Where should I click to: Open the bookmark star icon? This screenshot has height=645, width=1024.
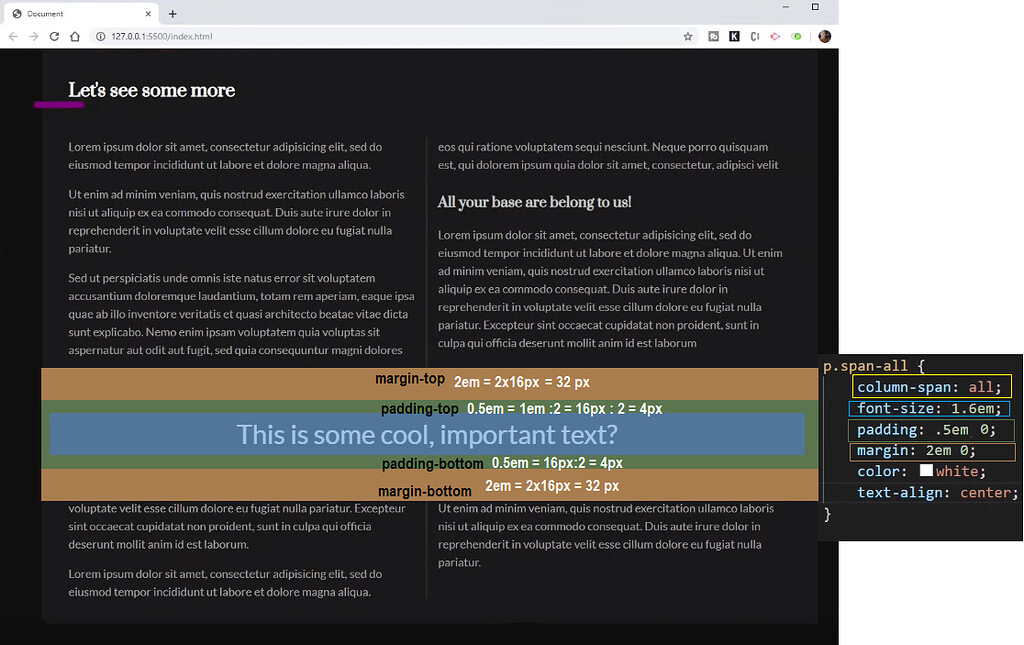687,35
